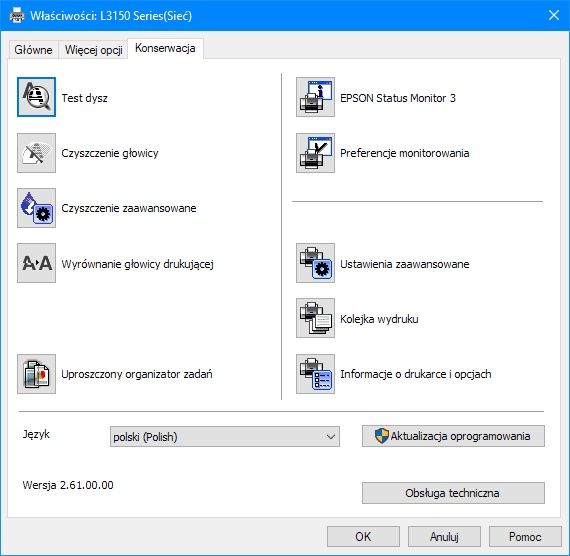Open Obsługa techniczna support button

click(x=453, y=493)
